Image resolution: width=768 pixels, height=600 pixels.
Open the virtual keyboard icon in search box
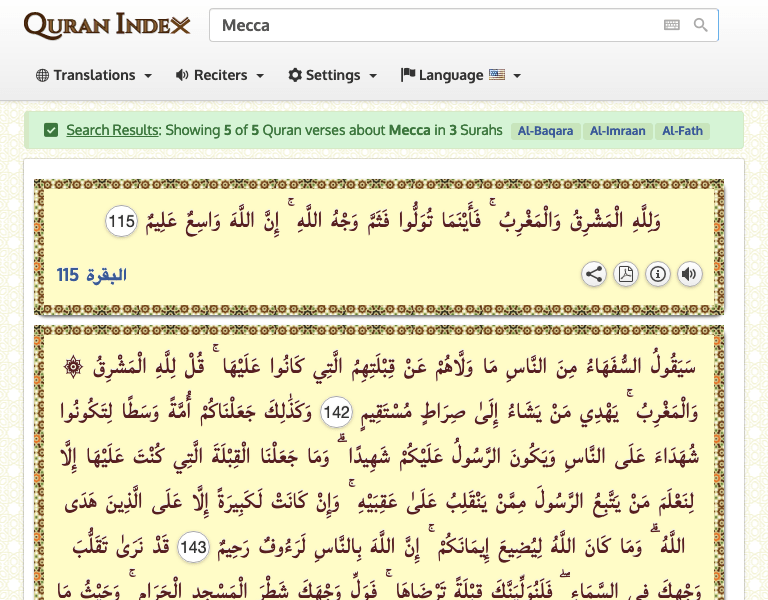(x=672, y=25)
